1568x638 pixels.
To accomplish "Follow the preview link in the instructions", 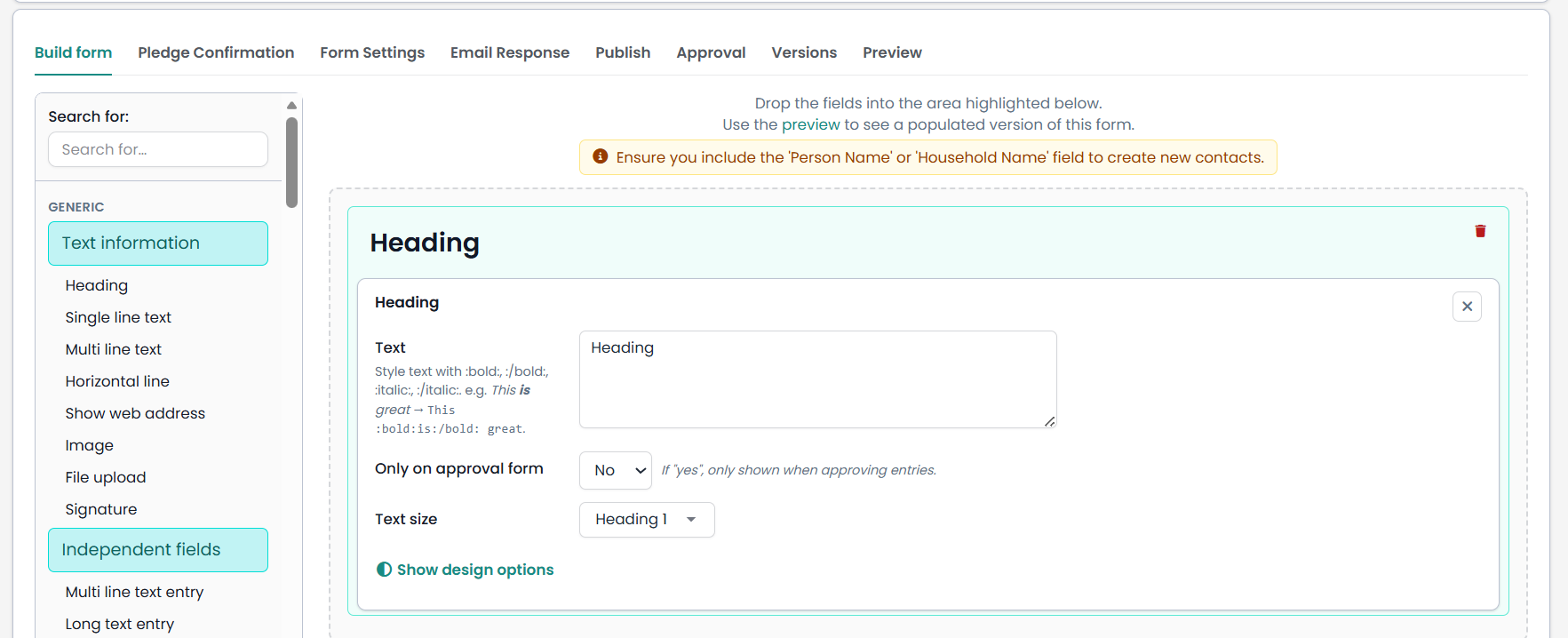I will pos(810,124).
